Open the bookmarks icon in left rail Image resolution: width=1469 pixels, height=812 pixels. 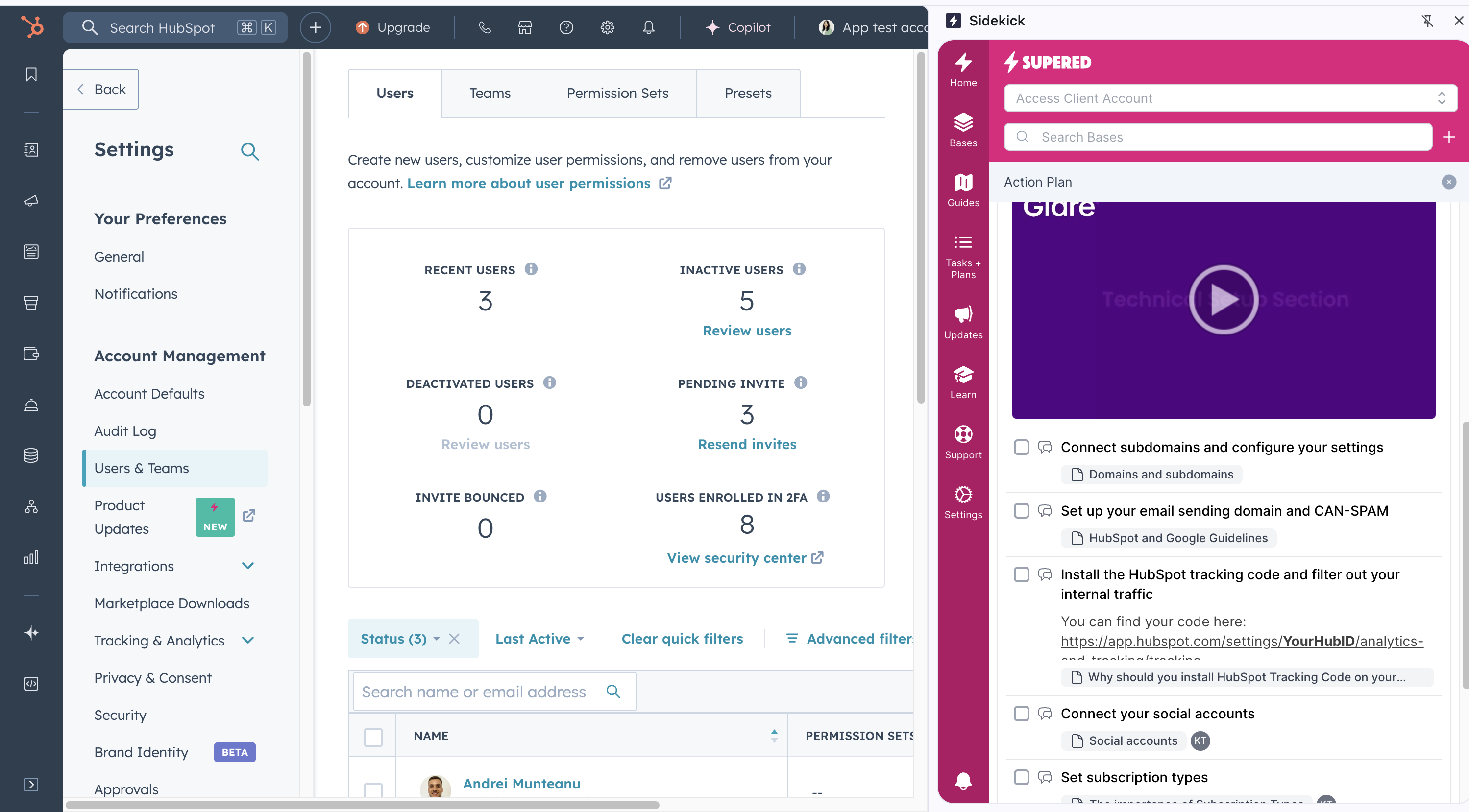pyautogui.click(x=31, y=74)
